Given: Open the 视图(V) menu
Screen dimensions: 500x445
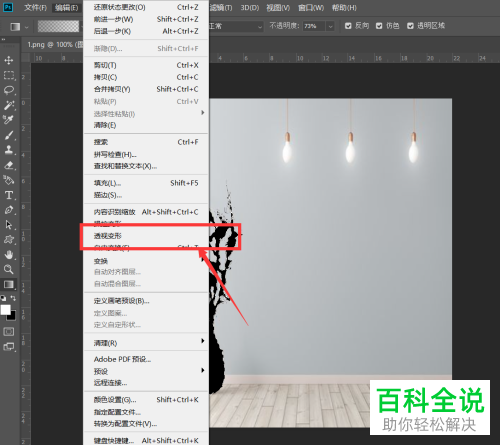Looking at the screenshot, I should tap(278, 7).
